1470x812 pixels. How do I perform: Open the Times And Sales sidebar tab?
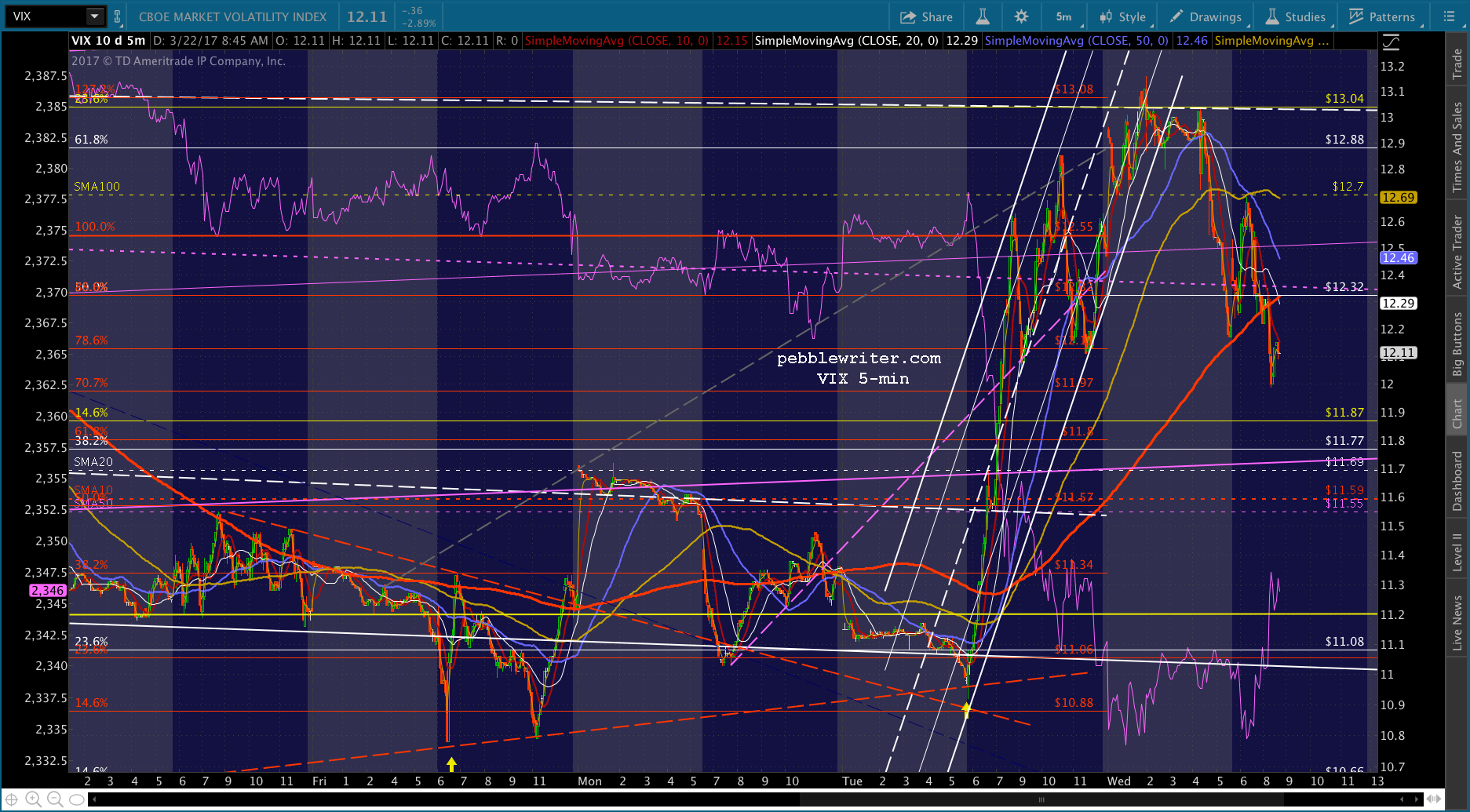(1457, 147)
